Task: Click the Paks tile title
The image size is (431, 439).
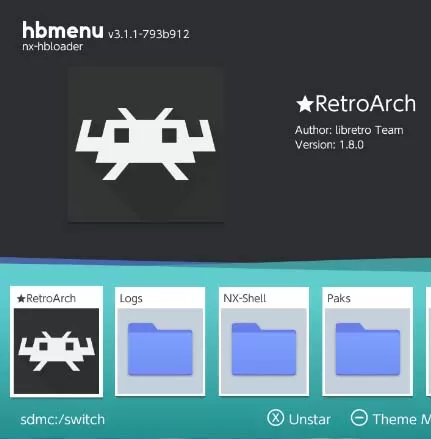Action: click(x=339, y=298)
